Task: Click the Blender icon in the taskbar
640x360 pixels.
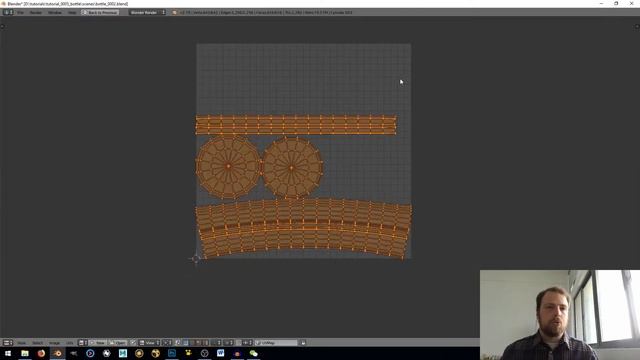Action: pyautogui.click(x=58, y=353)
